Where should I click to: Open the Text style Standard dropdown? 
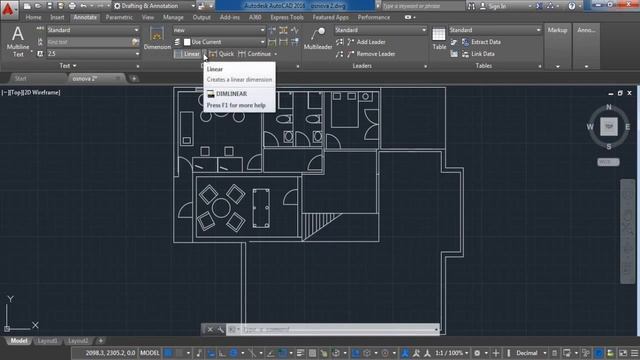point(93,30)
